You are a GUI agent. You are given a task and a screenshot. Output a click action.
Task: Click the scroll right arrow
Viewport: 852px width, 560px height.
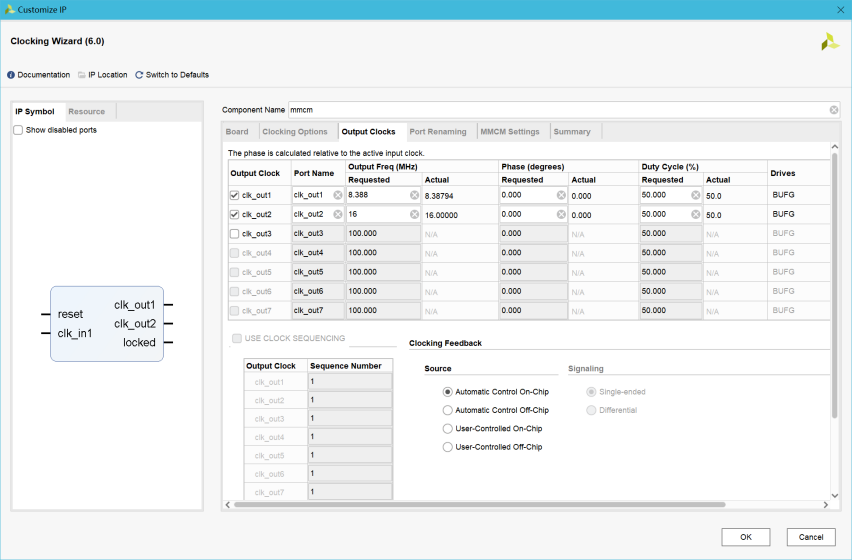pos(825,505)
